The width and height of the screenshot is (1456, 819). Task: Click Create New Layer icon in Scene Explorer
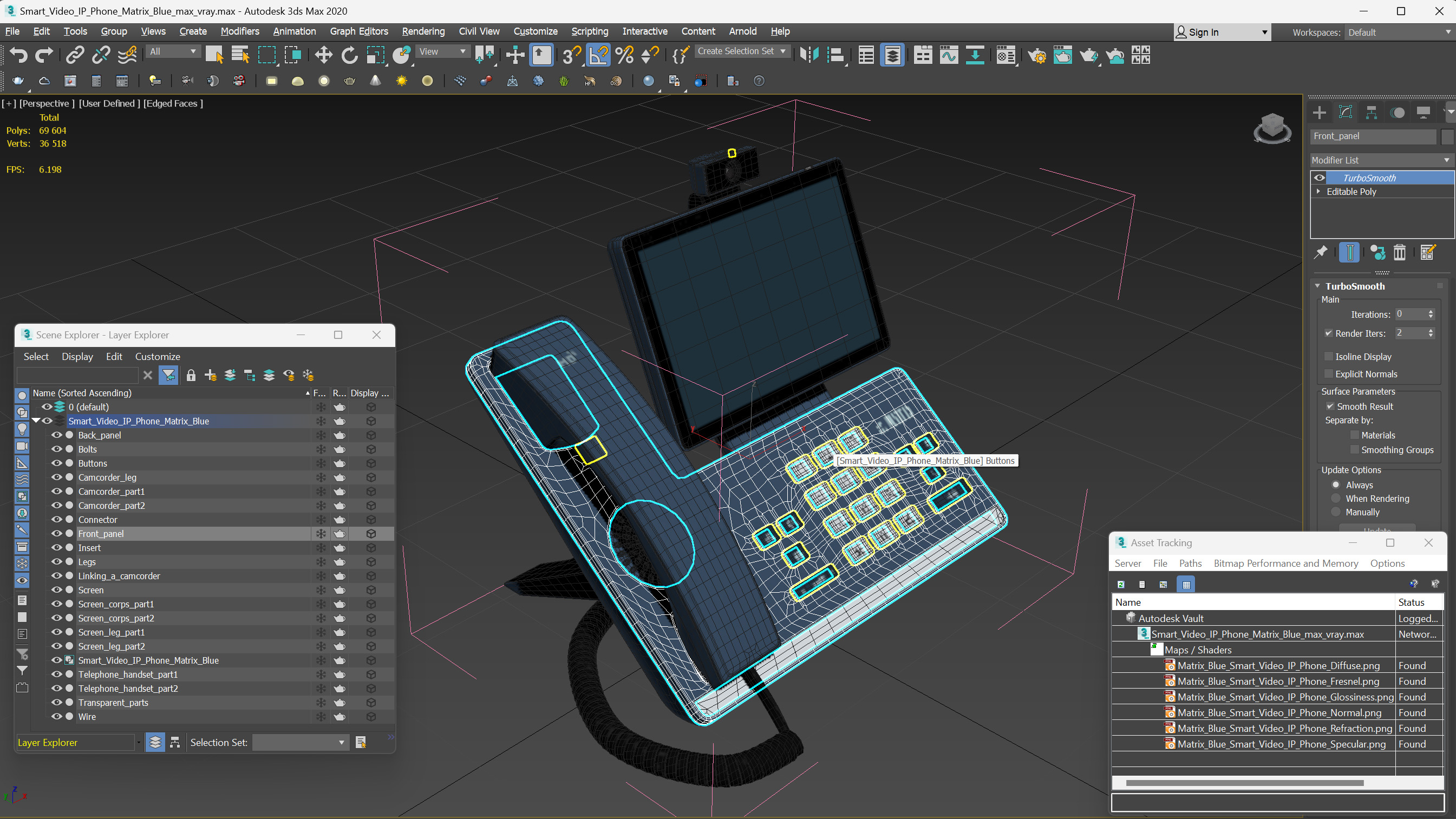210,375
